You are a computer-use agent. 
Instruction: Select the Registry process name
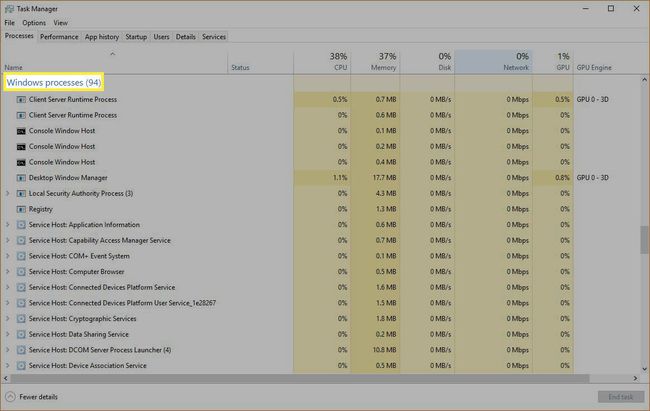(x=41, y=209)
